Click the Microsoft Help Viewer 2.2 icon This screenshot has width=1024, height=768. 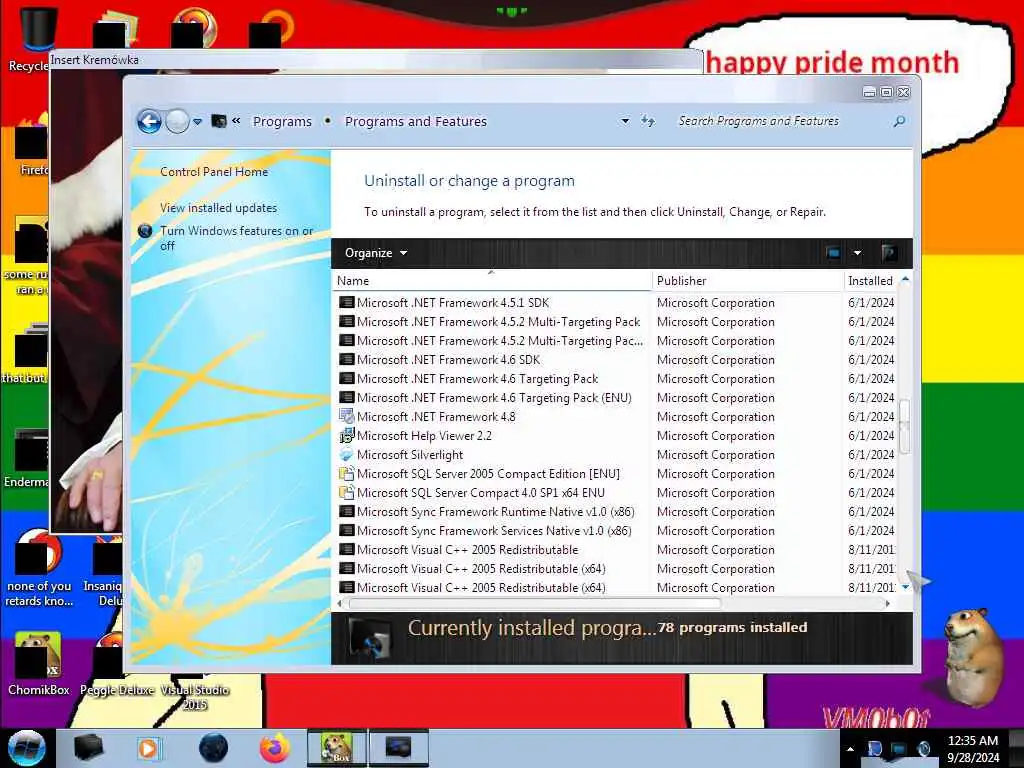(346, 436)
